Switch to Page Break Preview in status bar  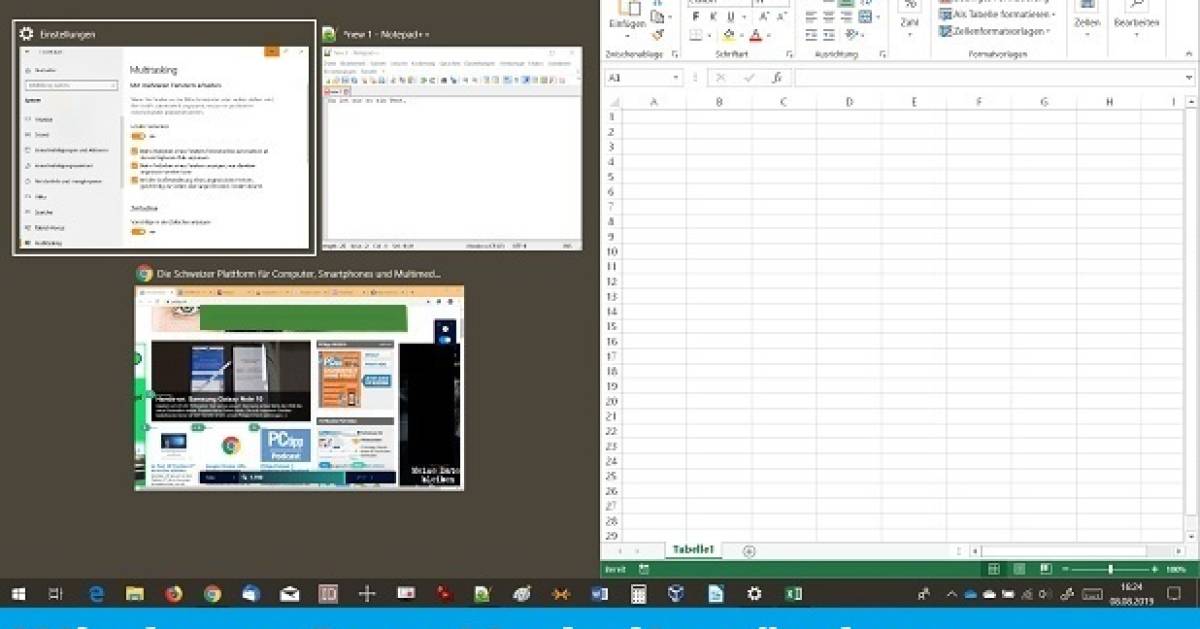[1046, 569]
